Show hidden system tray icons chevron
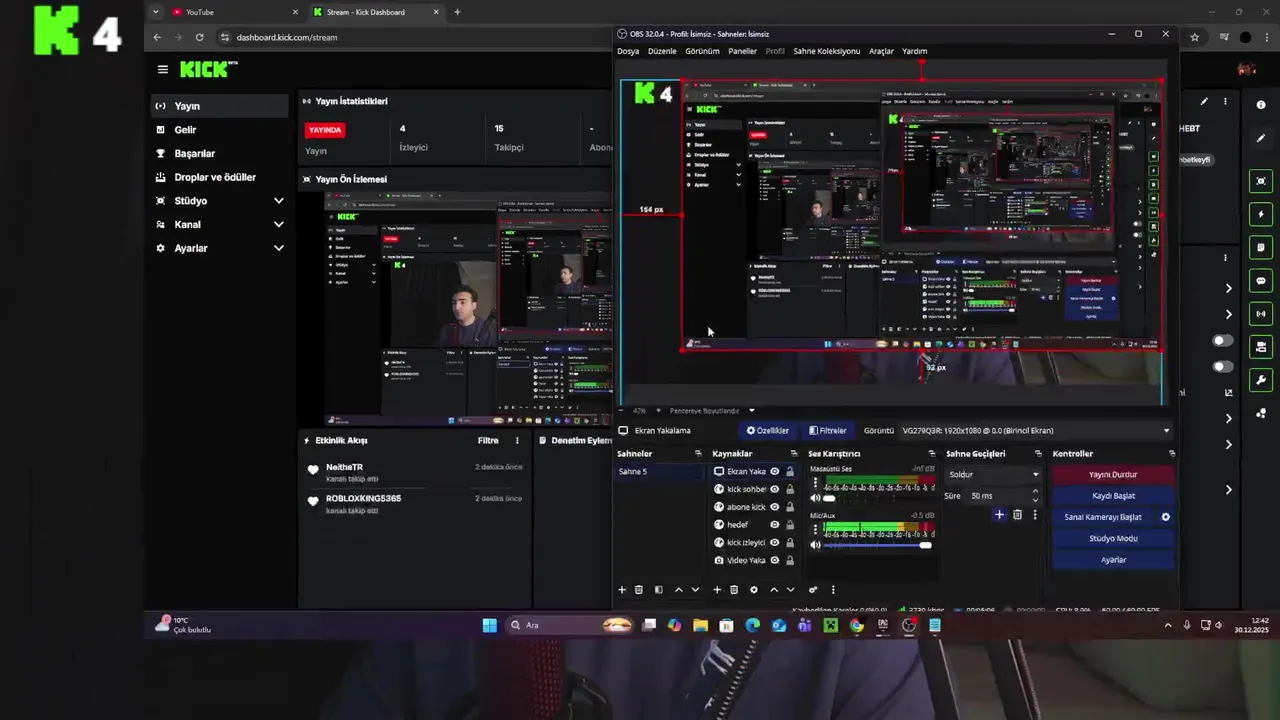 tap(1167, 625)
